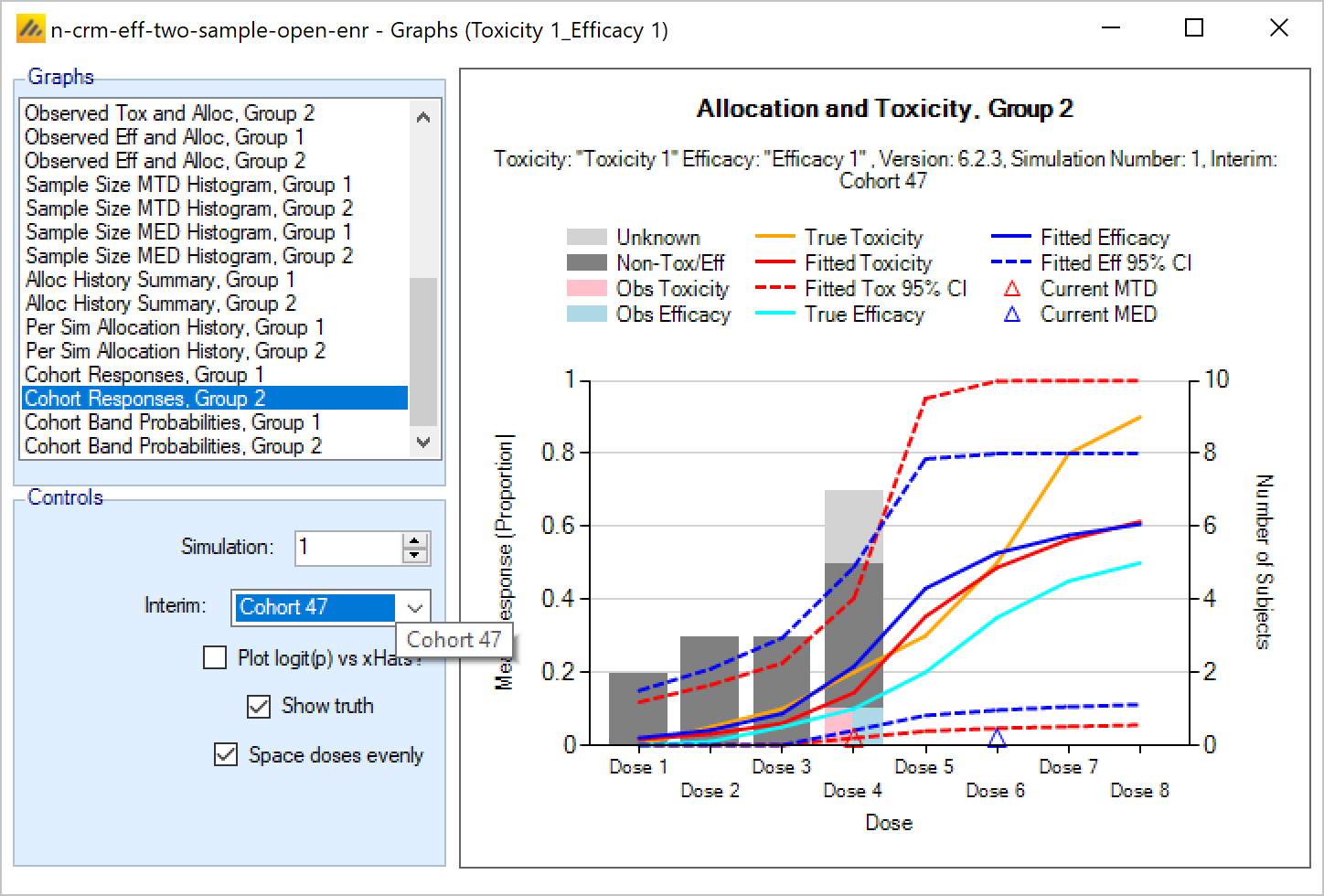Click the Current MTD red triangle legend marker
1324x896 pixels.
click(x=1011, y=290)
